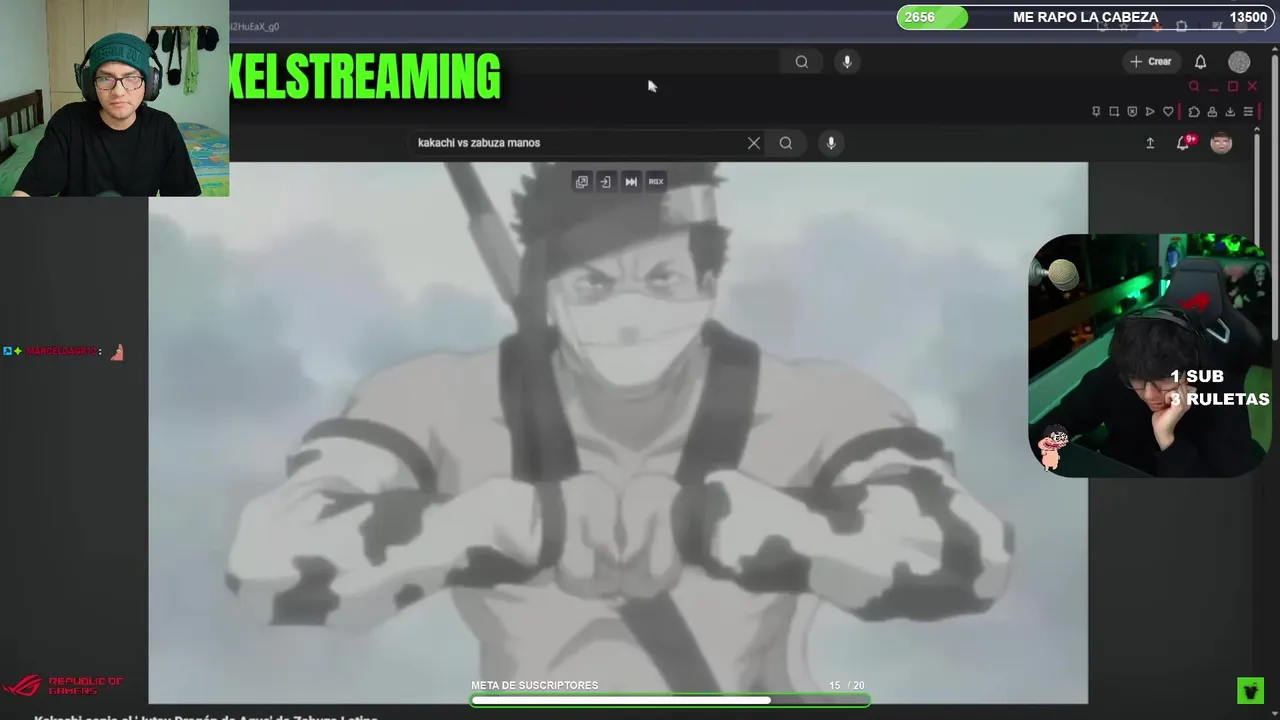The width and height of the screenshot is (1280, 720).
Task: Click the snapshot capture icon in the browser toolbar
Action: 1114,112
